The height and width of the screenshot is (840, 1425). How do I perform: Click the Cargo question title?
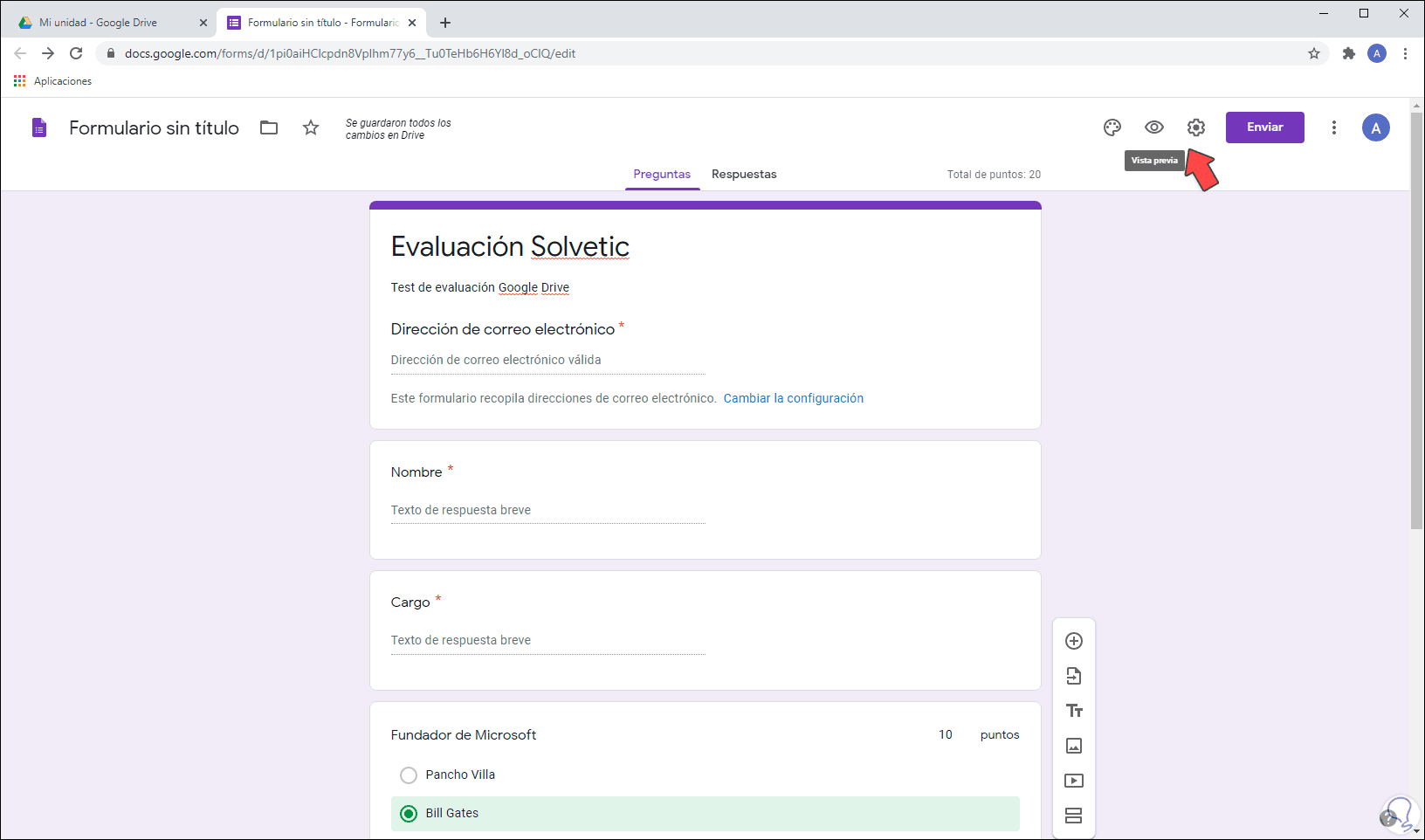pyautogui.click(x=410, y=602)
